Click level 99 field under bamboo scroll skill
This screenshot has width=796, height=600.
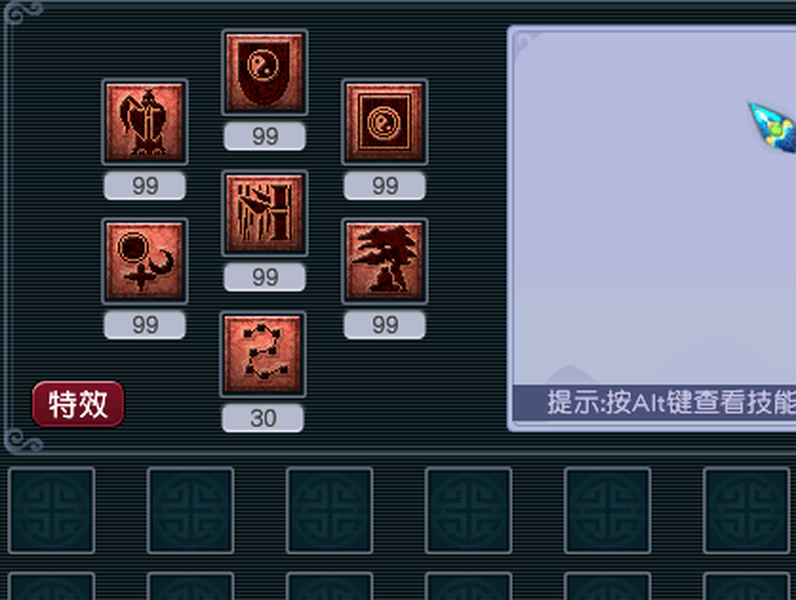coord(264,277)
